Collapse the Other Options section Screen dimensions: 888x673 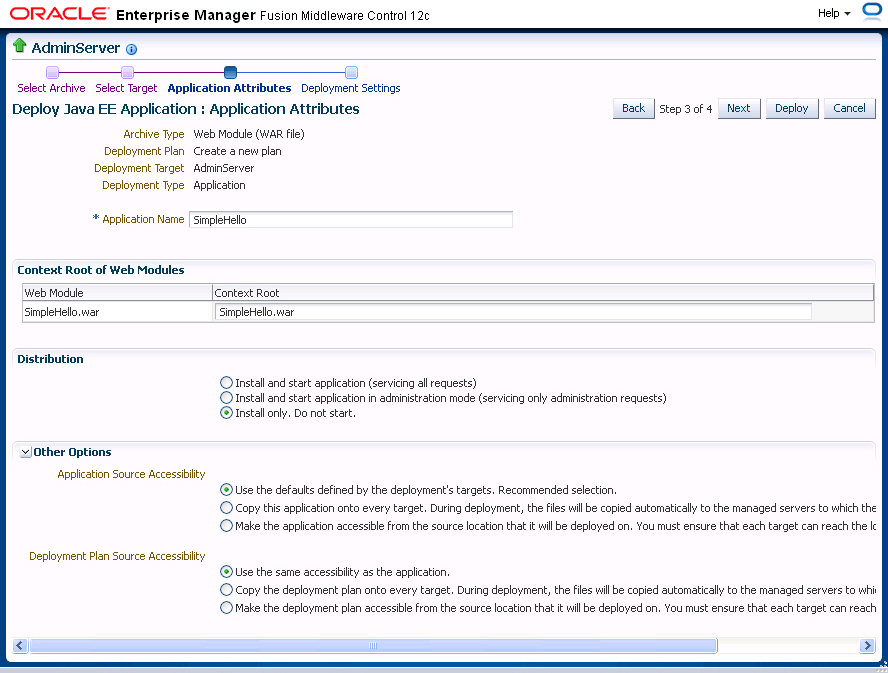click(26, 453)
